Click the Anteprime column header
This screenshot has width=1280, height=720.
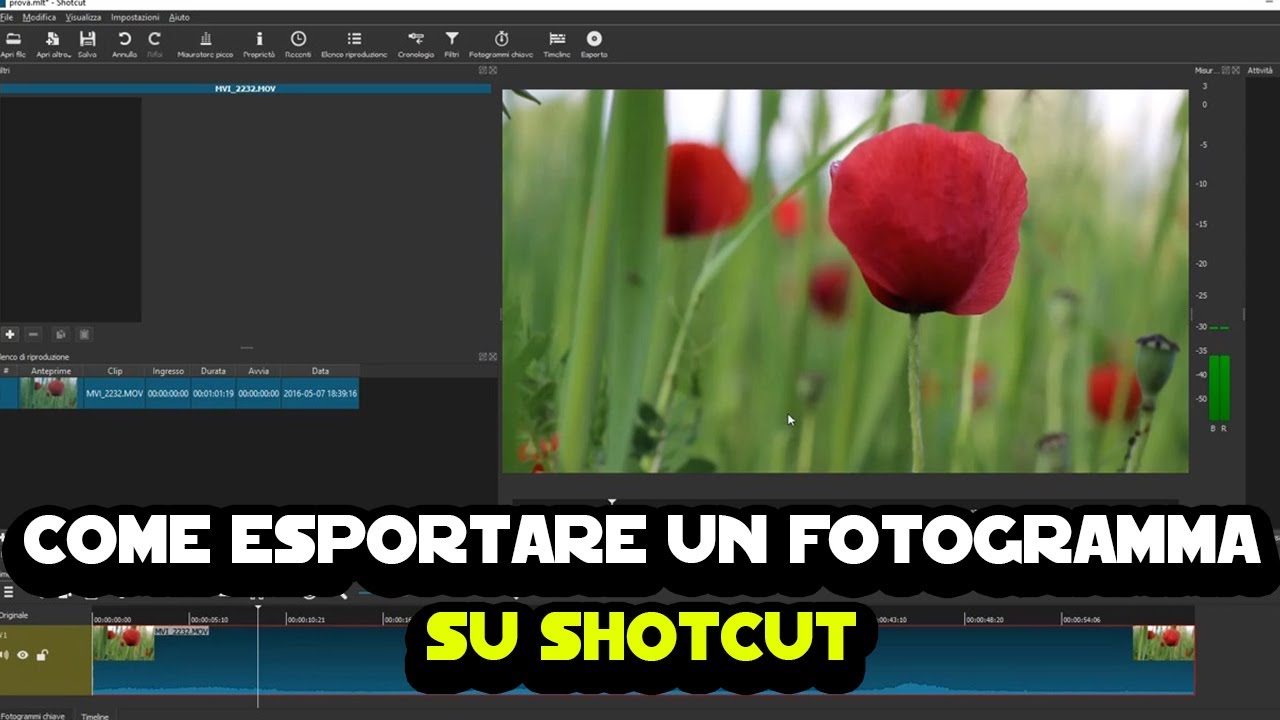tap(50, 371)
